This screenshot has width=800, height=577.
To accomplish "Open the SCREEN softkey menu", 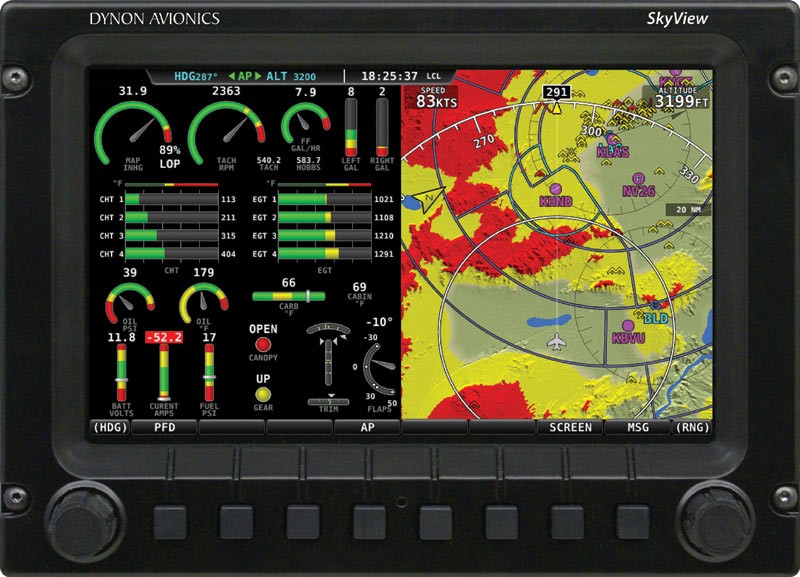I will pyautogui.click(x=570, y=428).
